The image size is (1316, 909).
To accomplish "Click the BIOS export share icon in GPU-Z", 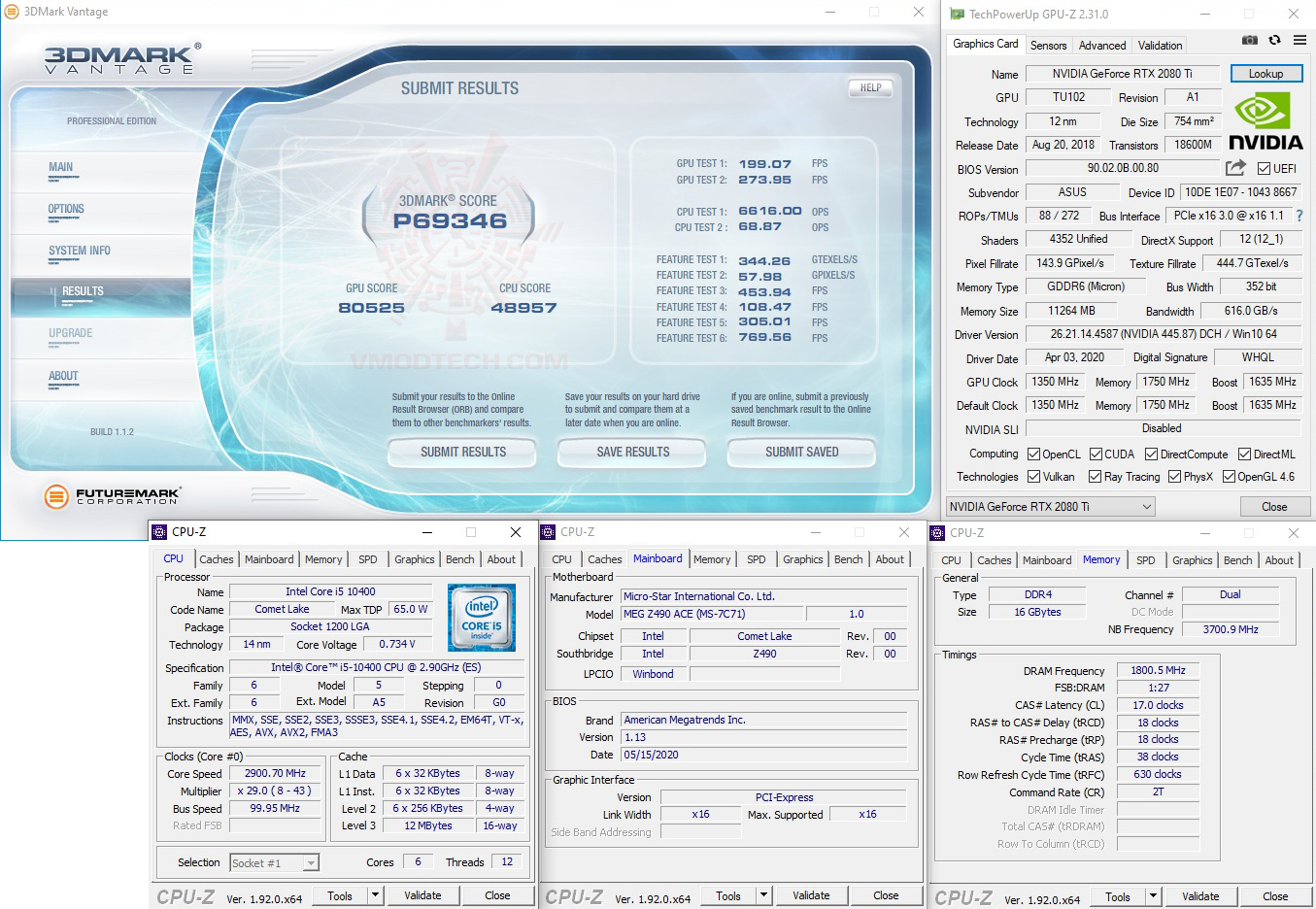I will coord(1235,167).
